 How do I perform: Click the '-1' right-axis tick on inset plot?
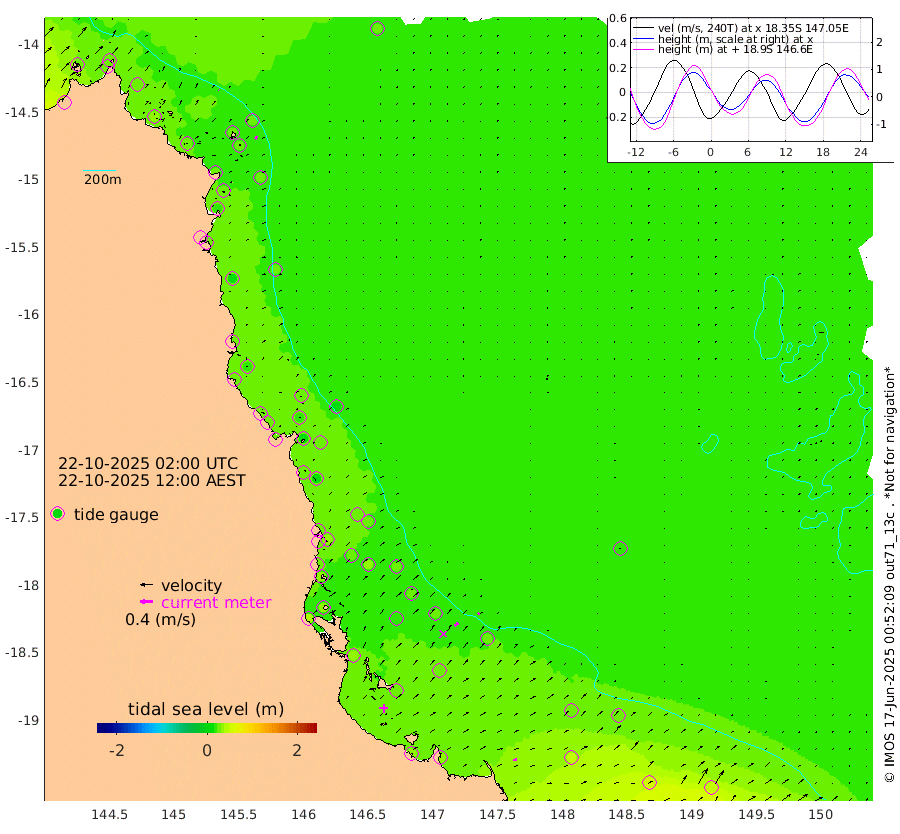(x=880, y=124)
